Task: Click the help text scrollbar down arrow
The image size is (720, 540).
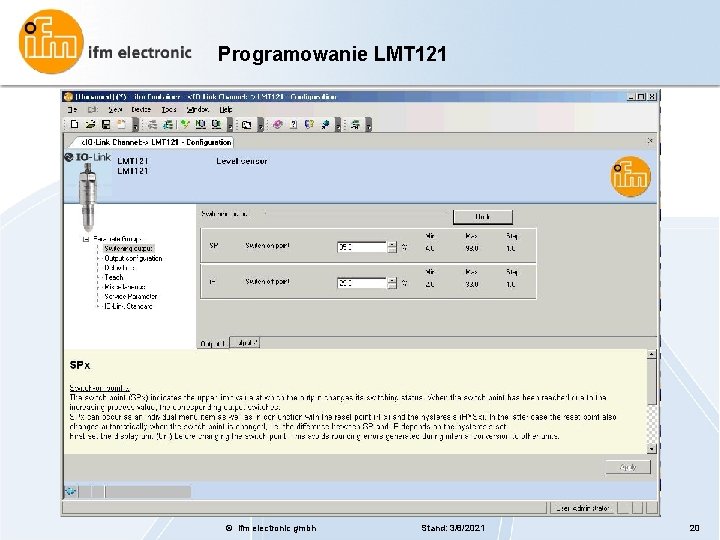Action: click(x=652, y=449)
